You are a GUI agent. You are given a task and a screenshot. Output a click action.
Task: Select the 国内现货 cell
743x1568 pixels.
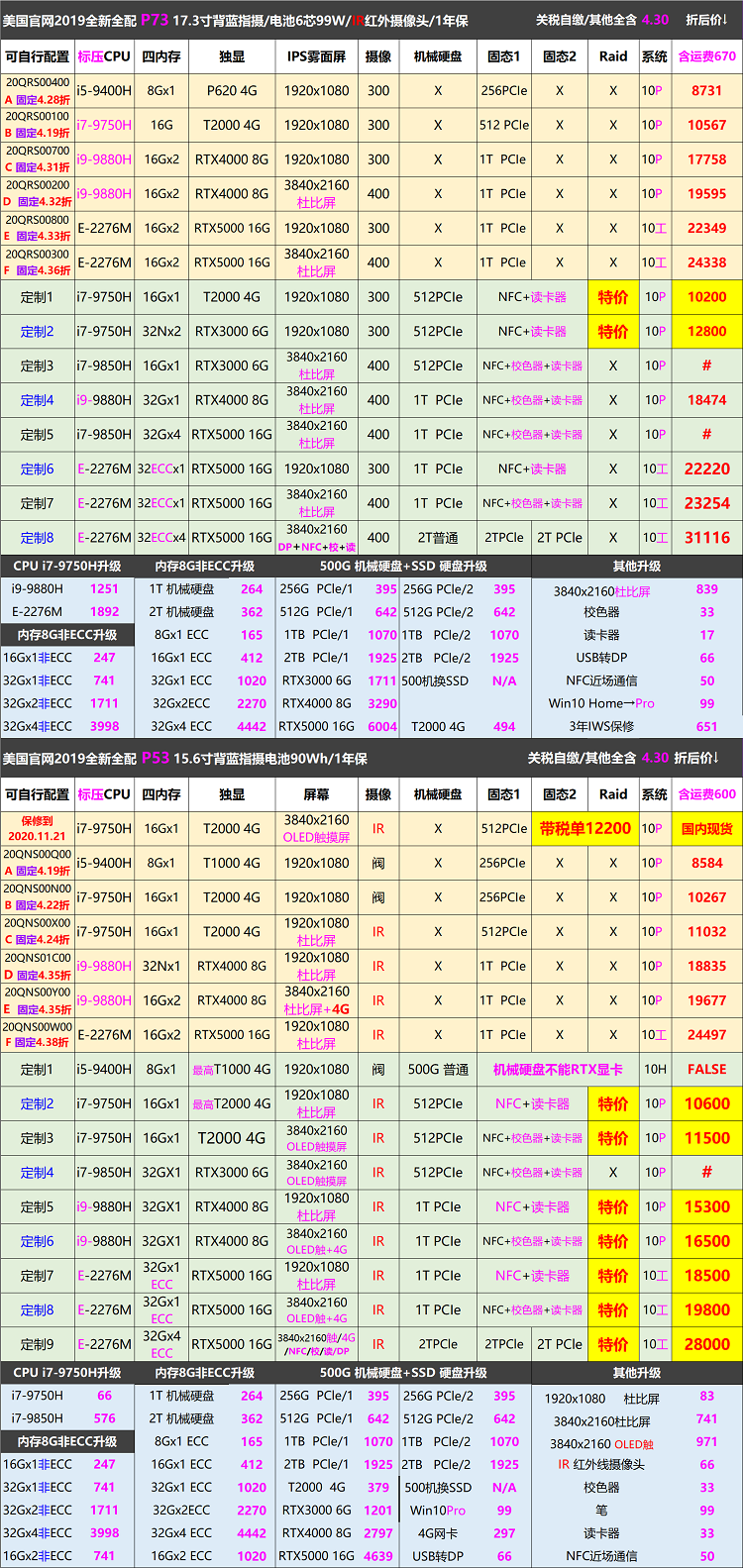[706, 829]
